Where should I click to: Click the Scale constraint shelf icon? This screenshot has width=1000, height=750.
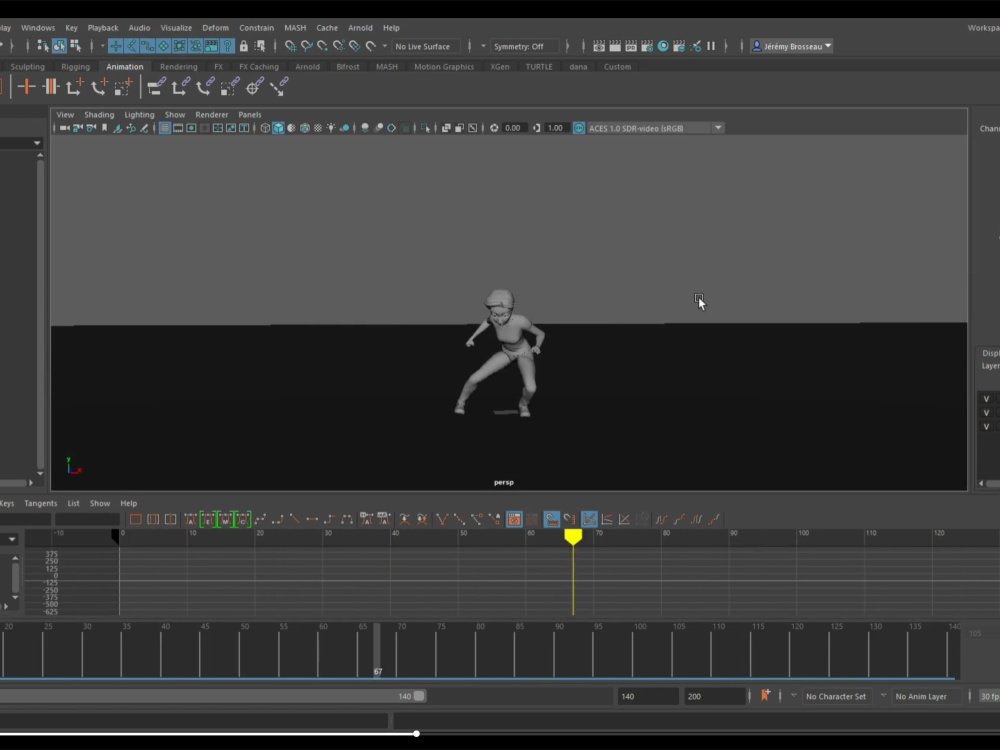point(230,87)
